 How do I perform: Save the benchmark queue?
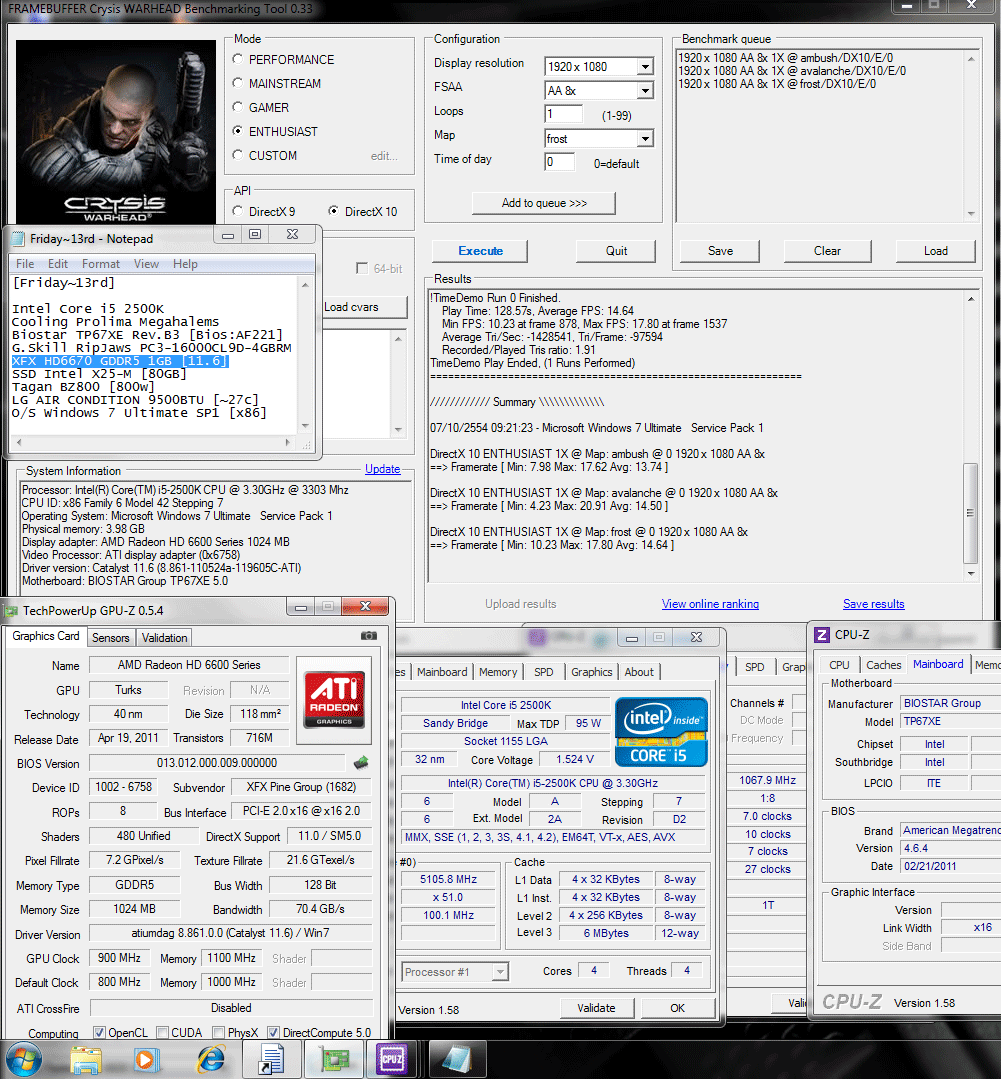point(720,250)
